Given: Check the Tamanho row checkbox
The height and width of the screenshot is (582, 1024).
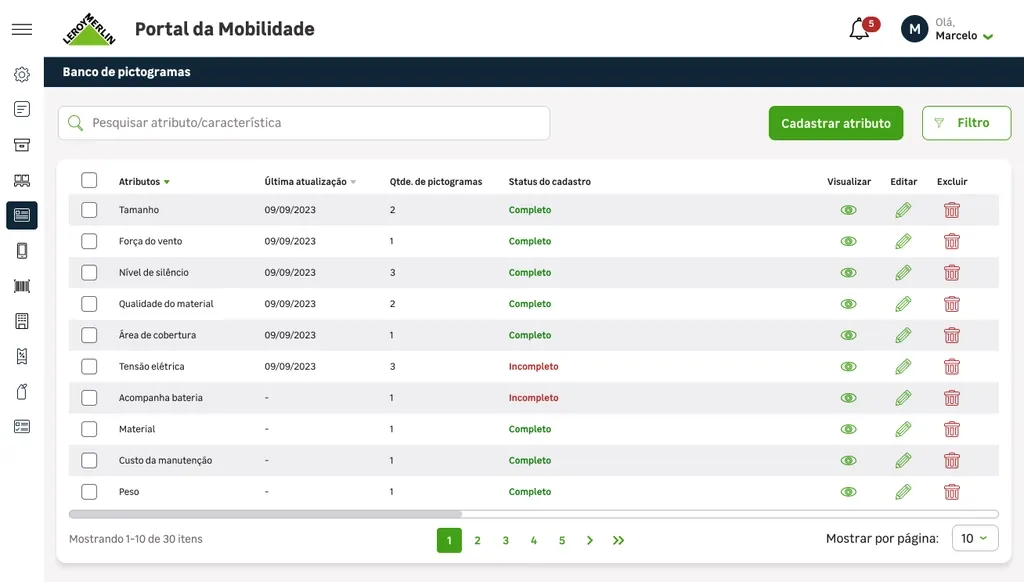Looking at the screenshot, I should click(x=89, y=210).
